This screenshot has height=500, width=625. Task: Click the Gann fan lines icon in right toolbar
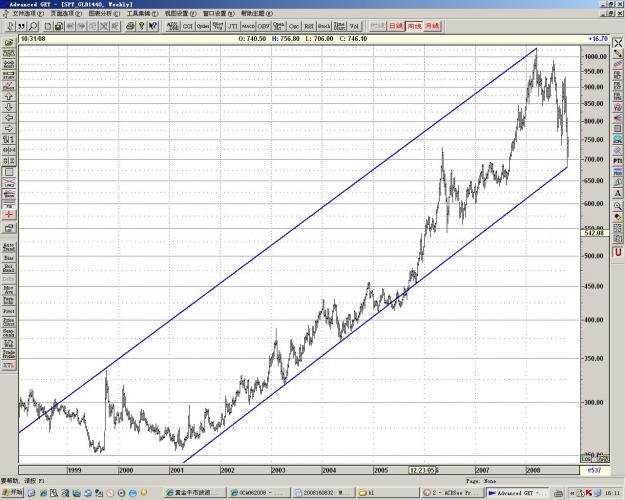click(617, 118)
